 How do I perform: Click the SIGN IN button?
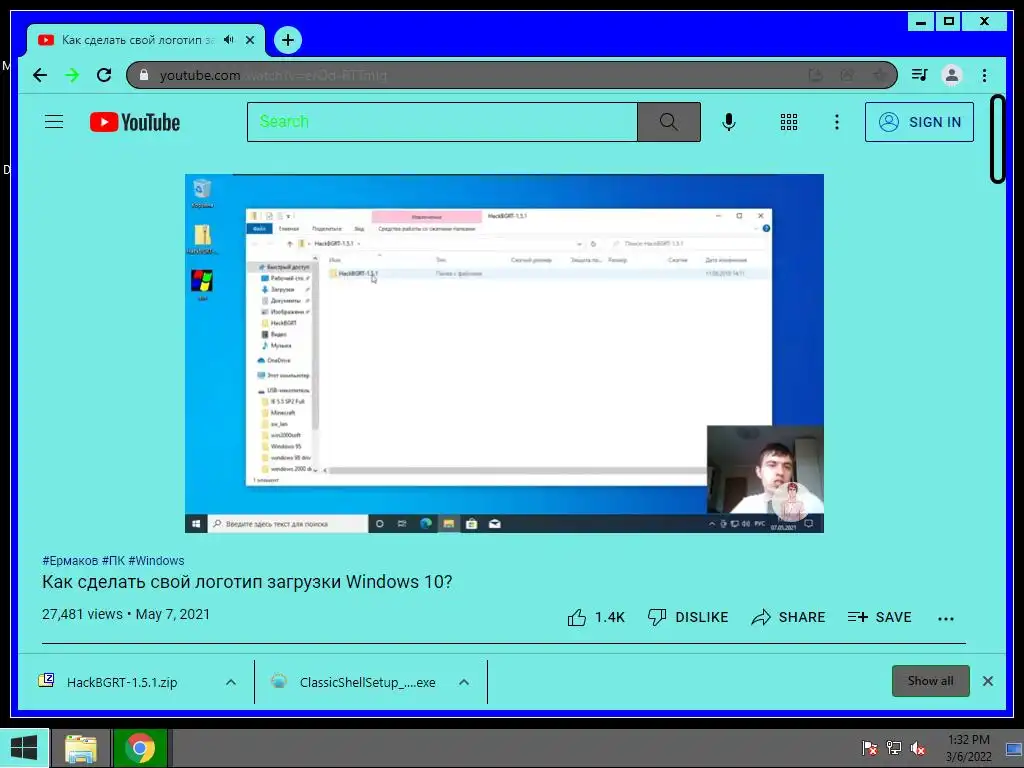[x=920, y=122]
